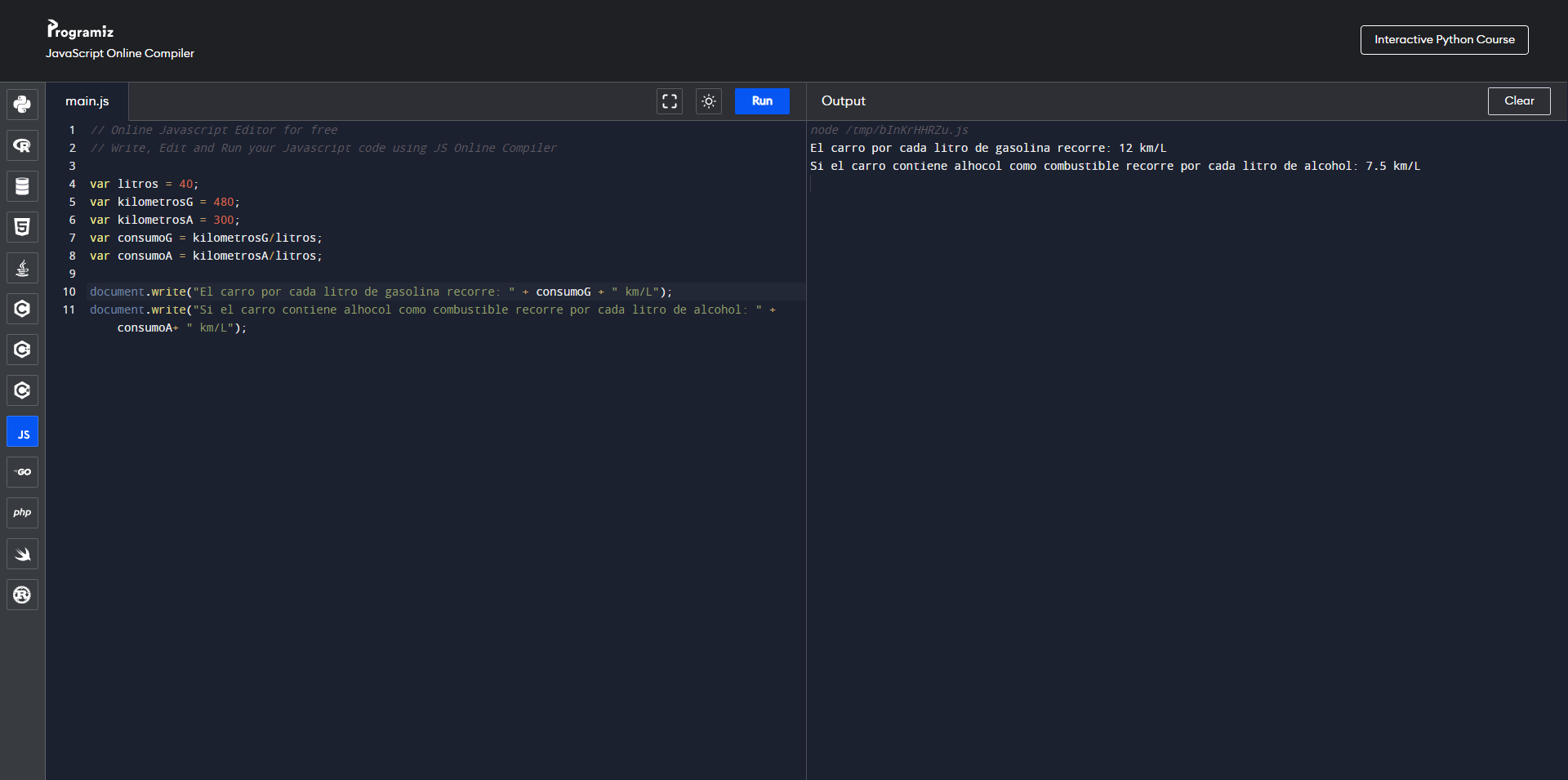The width and height of the screenshot is (1568, 780).
Task: Click the '7.5 km/L' alcohol output line
Action: point(1116,166)
